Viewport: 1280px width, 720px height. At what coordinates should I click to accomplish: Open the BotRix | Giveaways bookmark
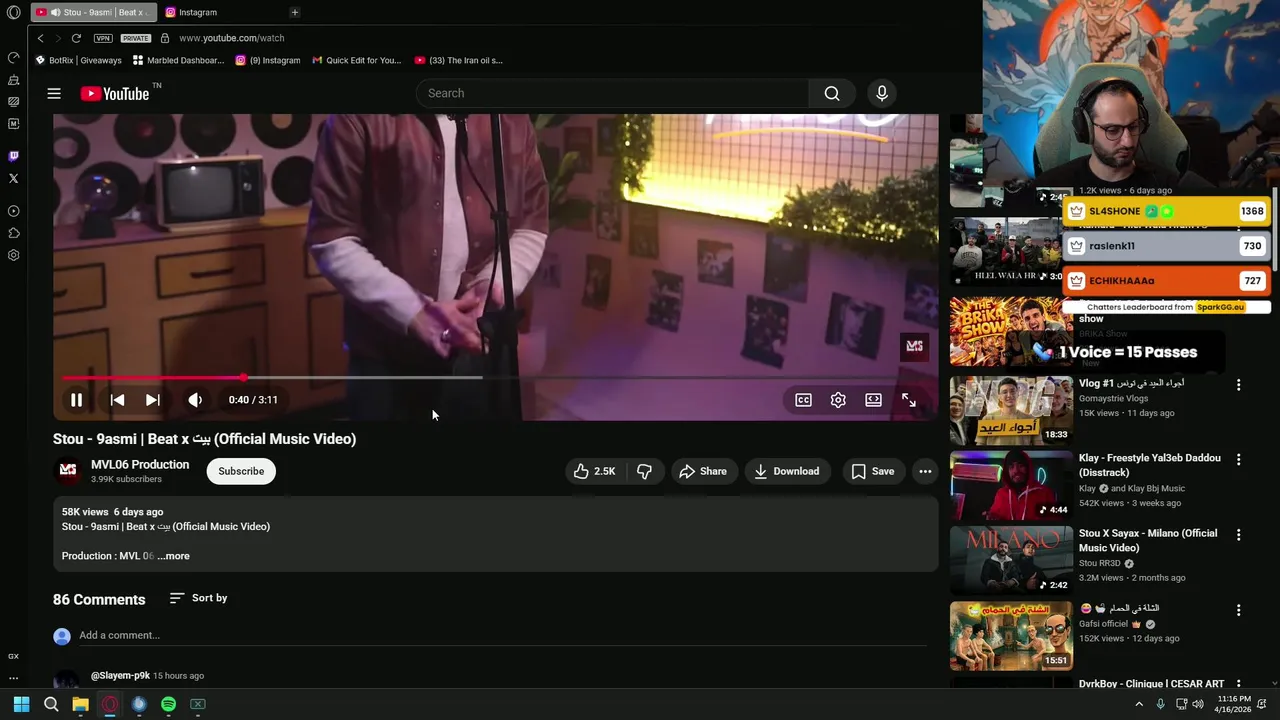point(78,60)
